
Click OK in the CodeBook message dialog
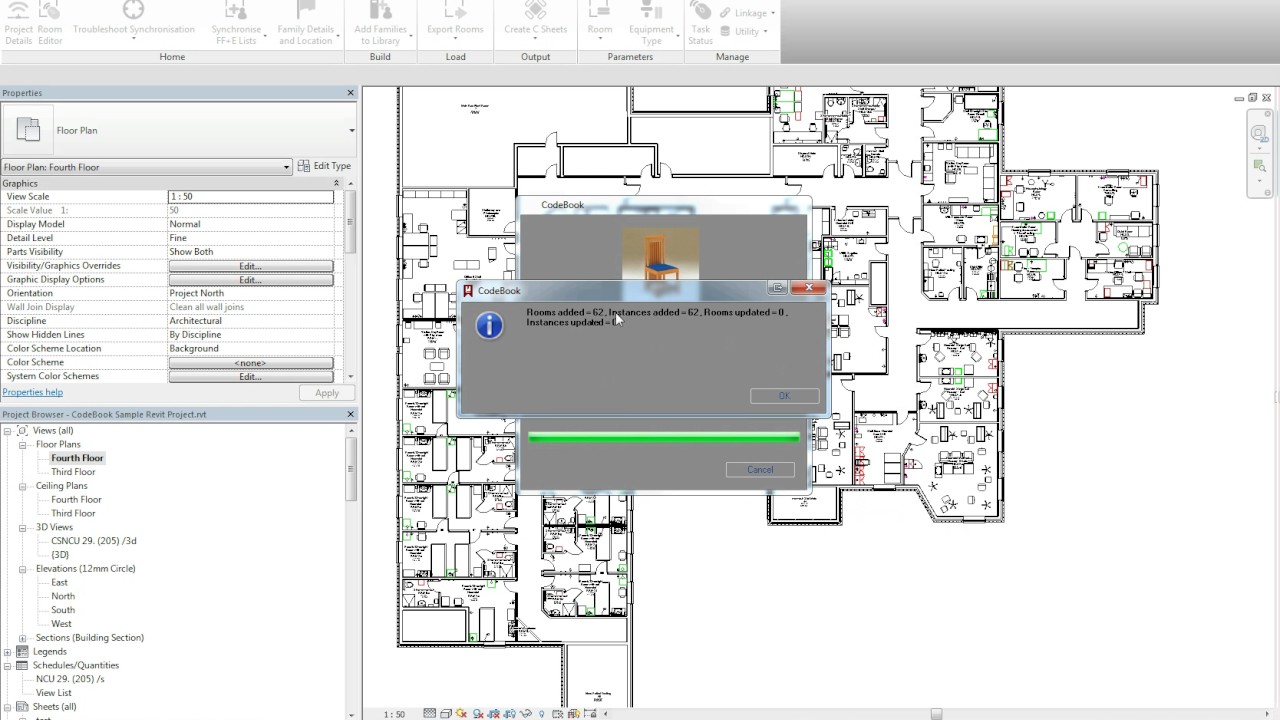click(784, 396)
